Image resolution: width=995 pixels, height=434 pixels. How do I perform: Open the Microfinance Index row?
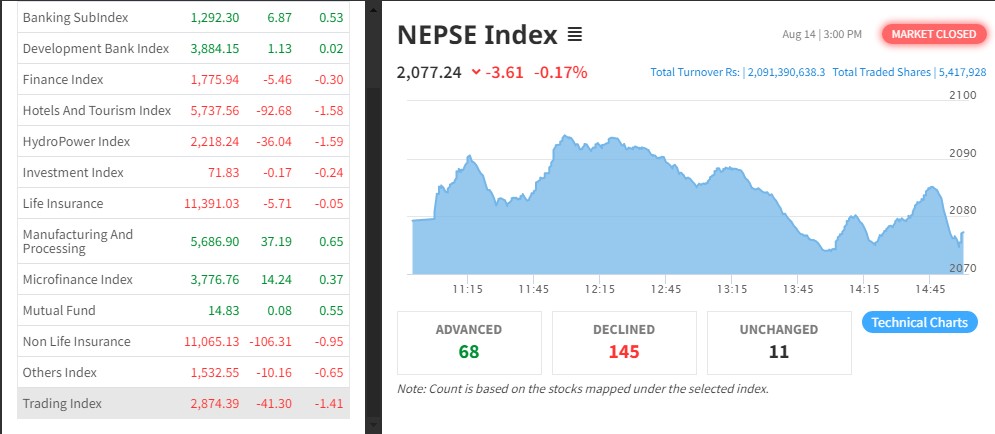click(x=78, y=280)
